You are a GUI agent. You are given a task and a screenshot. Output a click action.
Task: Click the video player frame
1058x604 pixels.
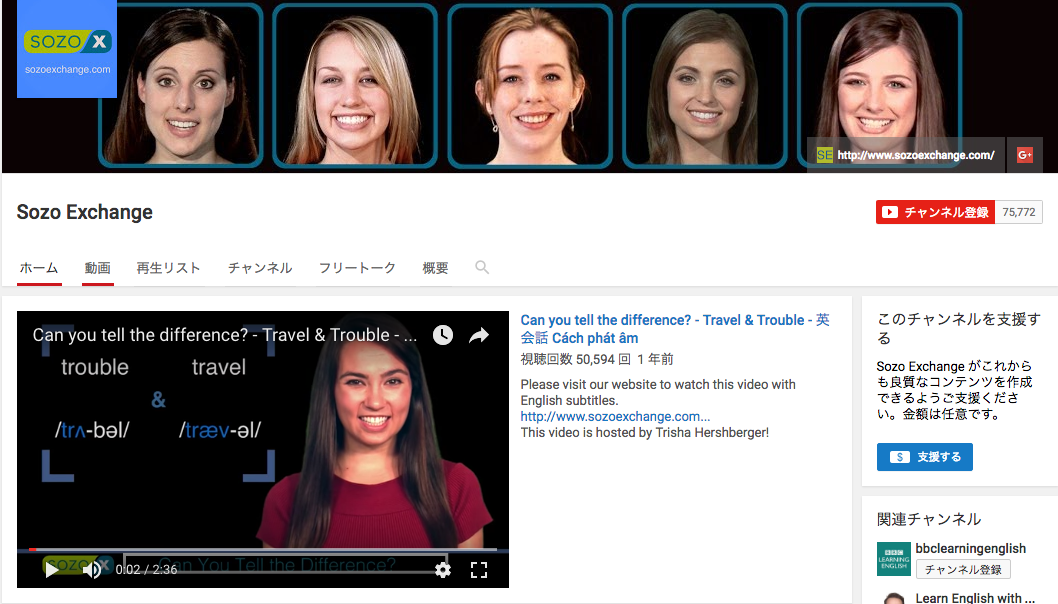coord(262,449)
